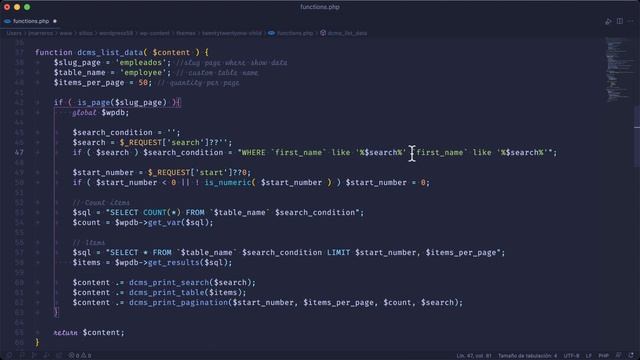Change the LF end-of-line sequence
The width and height of the screenshot is (640, 360).
coord(589,356)
